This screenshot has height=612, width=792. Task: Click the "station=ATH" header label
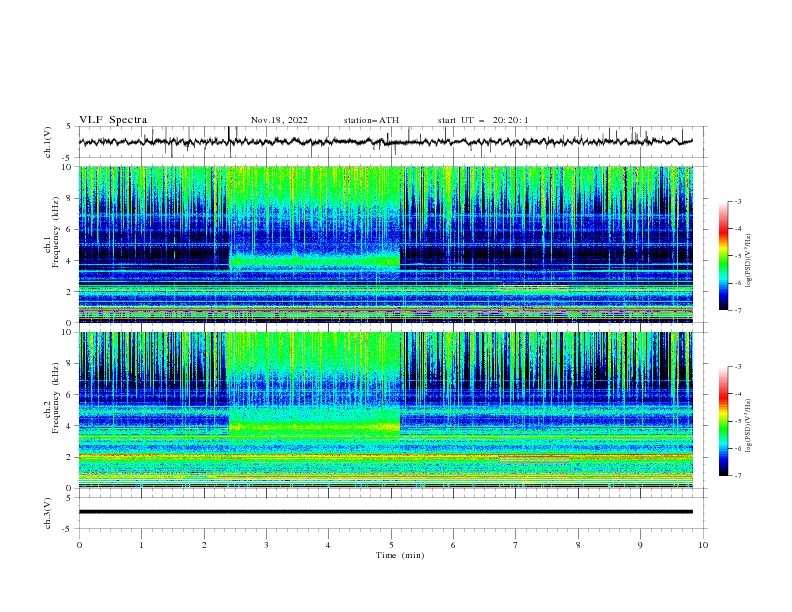tap(371, 120)
